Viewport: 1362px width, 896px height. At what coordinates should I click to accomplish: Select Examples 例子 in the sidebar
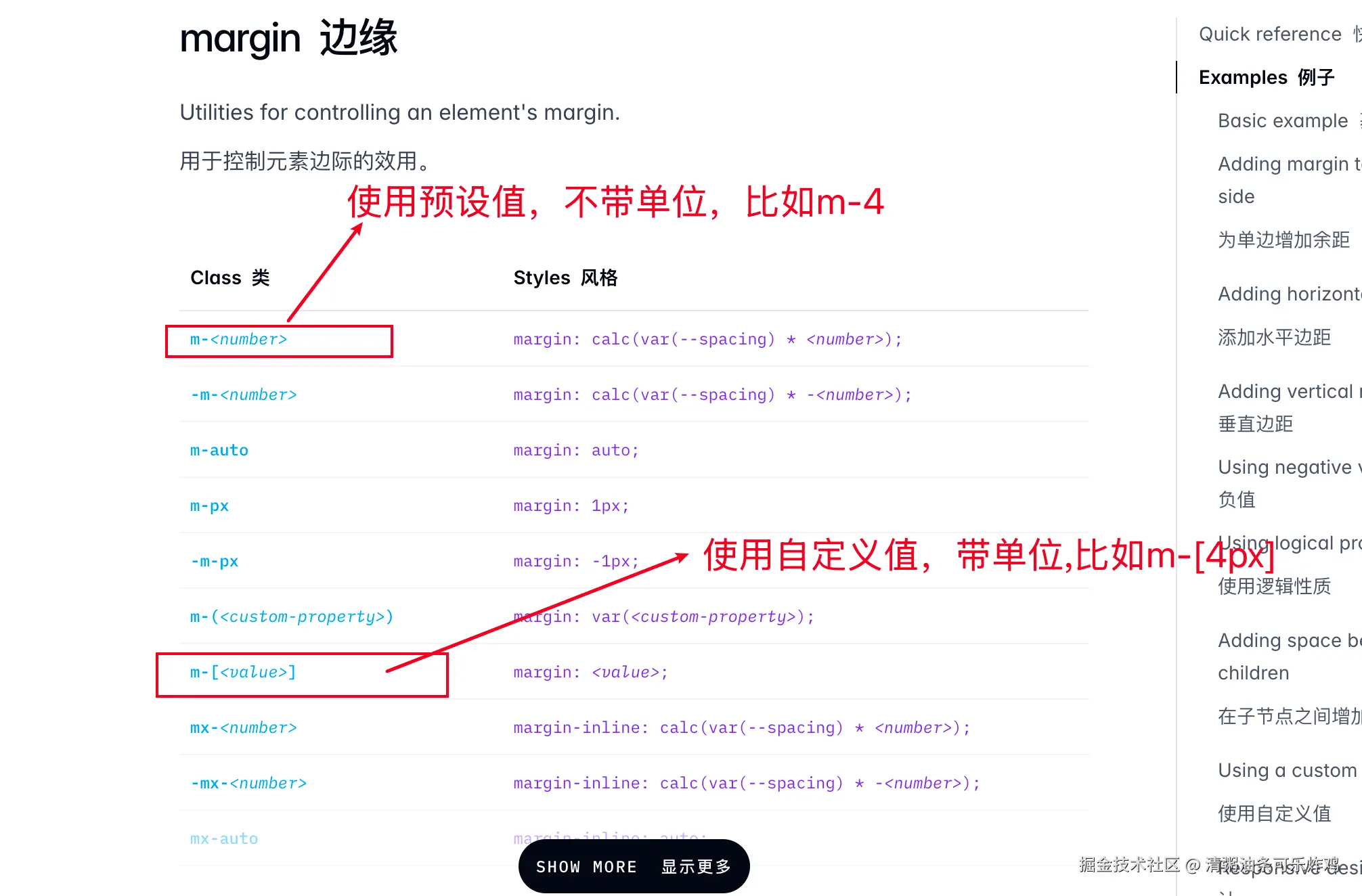(x=1266, y=77)
